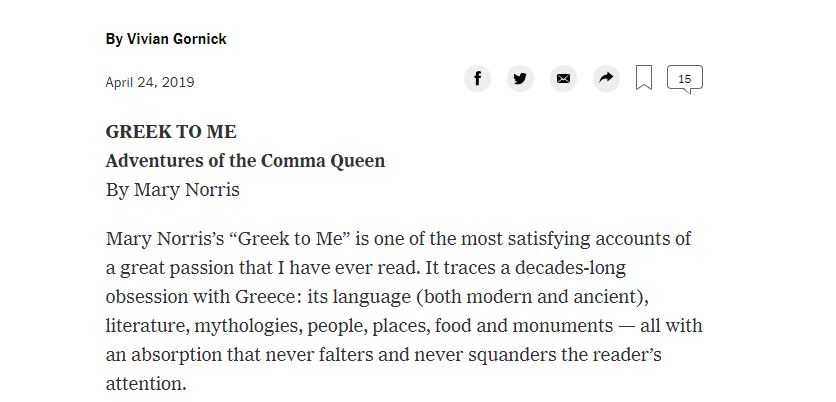Click the "GREEK TO ME" book title

171,132
